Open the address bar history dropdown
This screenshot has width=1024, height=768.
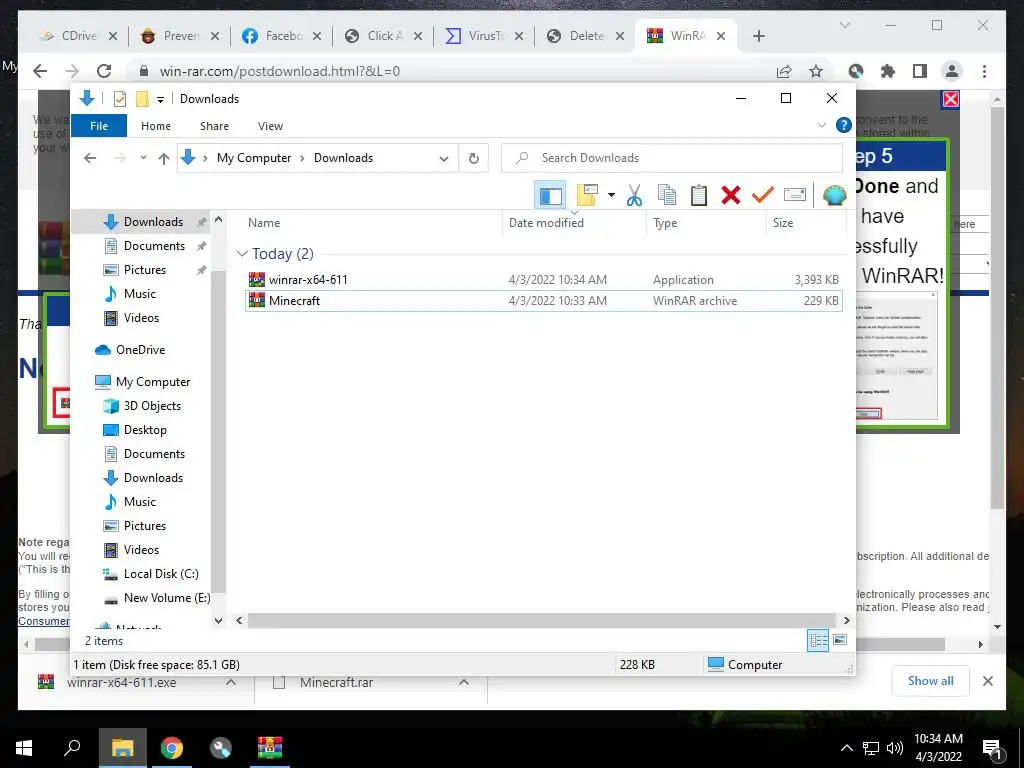tap(443, 159)
